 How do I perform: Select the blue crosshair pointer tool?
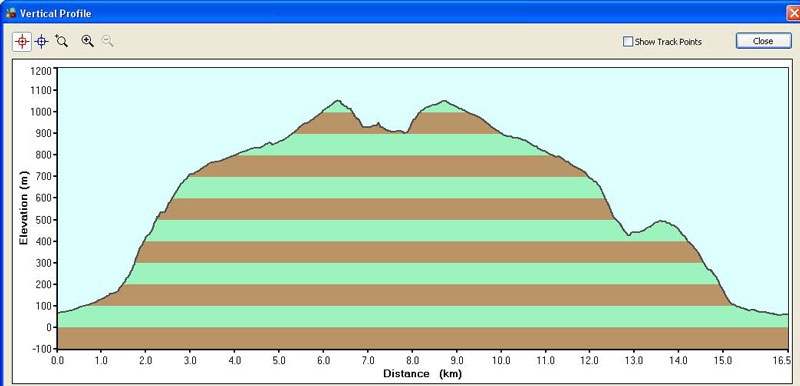pyautogui.click(x=41, y=41)
